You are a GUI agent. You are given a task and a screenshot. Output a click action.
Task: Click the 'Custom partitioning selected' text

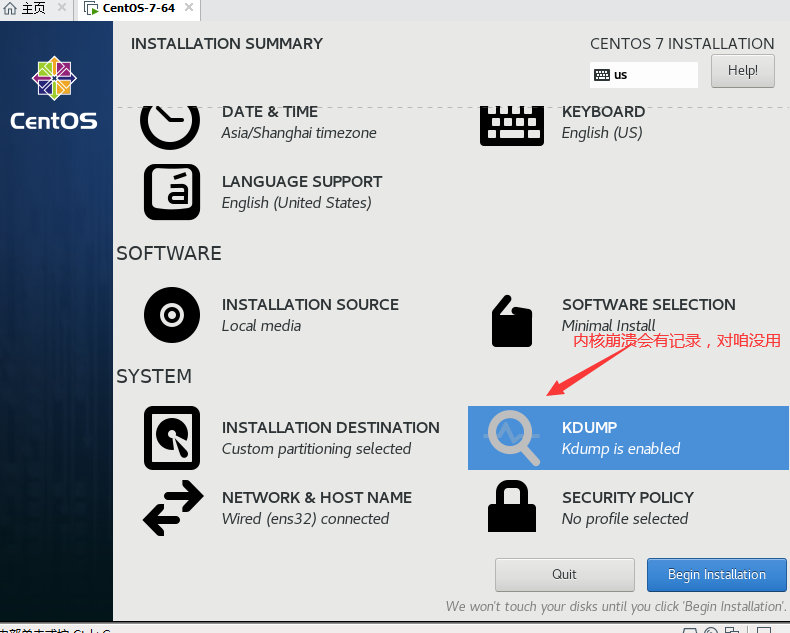pos(316,449)
